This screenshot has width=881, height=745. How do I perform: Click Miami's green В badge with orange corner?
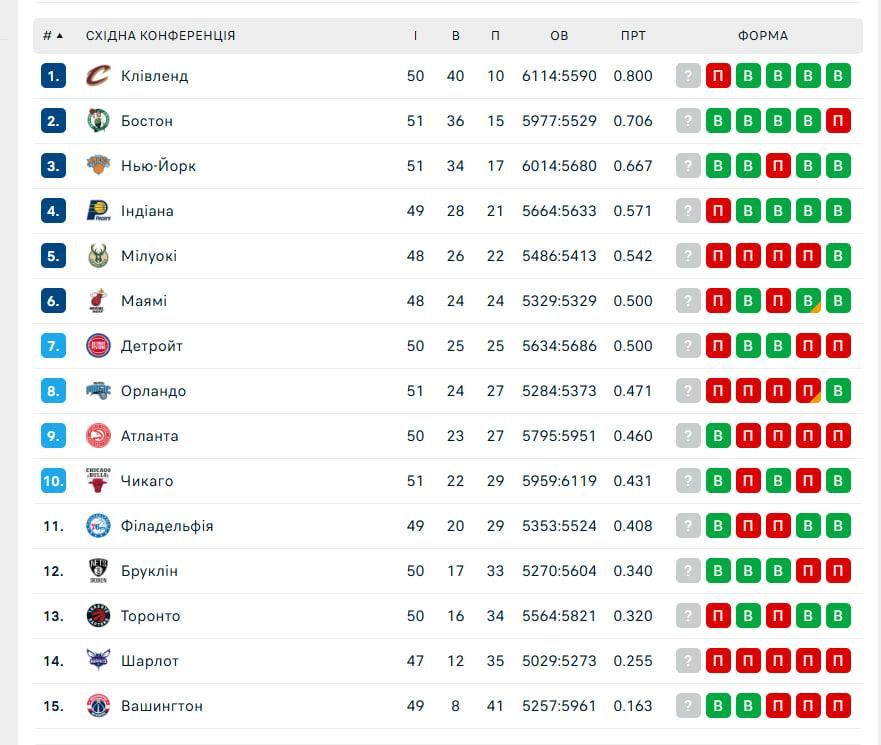[808, 301]
